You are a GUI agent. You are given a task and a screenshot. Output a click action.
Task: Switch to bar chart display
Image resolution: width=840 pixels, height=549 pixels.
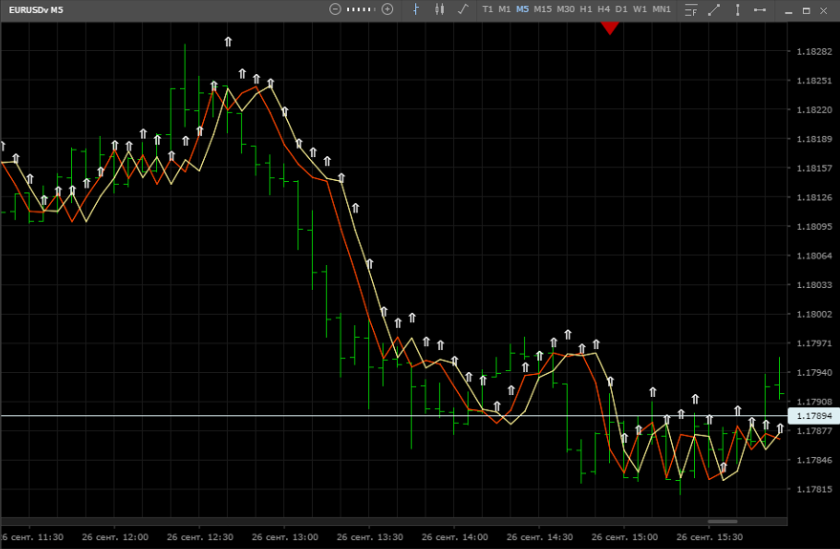coord(416,9)
